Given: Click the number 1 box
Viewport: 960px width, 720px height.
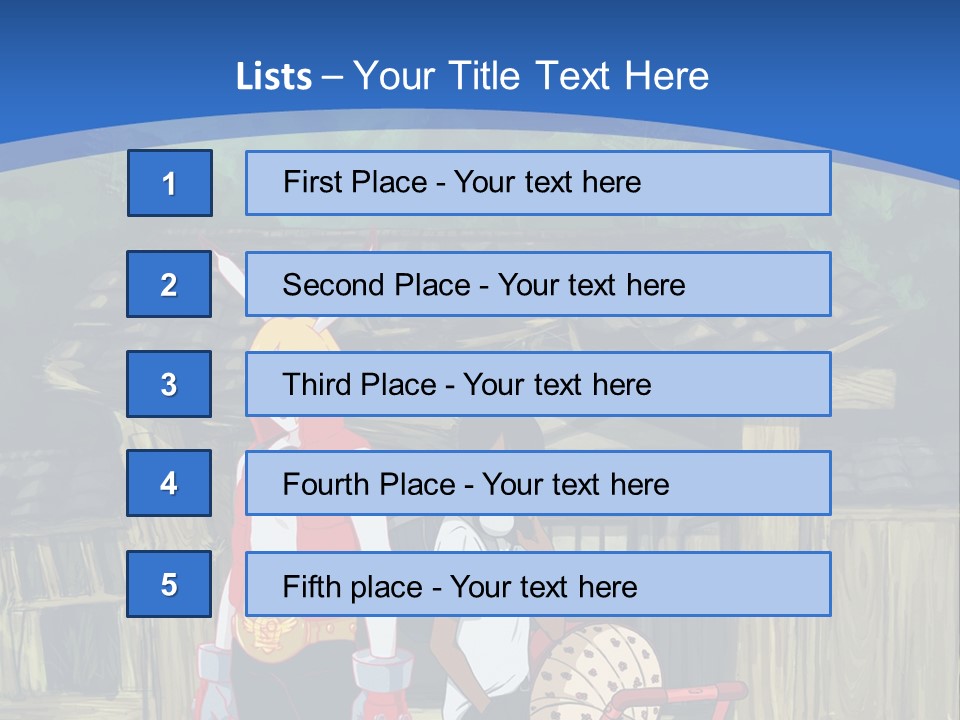Looking at the screenshot, I should 169,183.
